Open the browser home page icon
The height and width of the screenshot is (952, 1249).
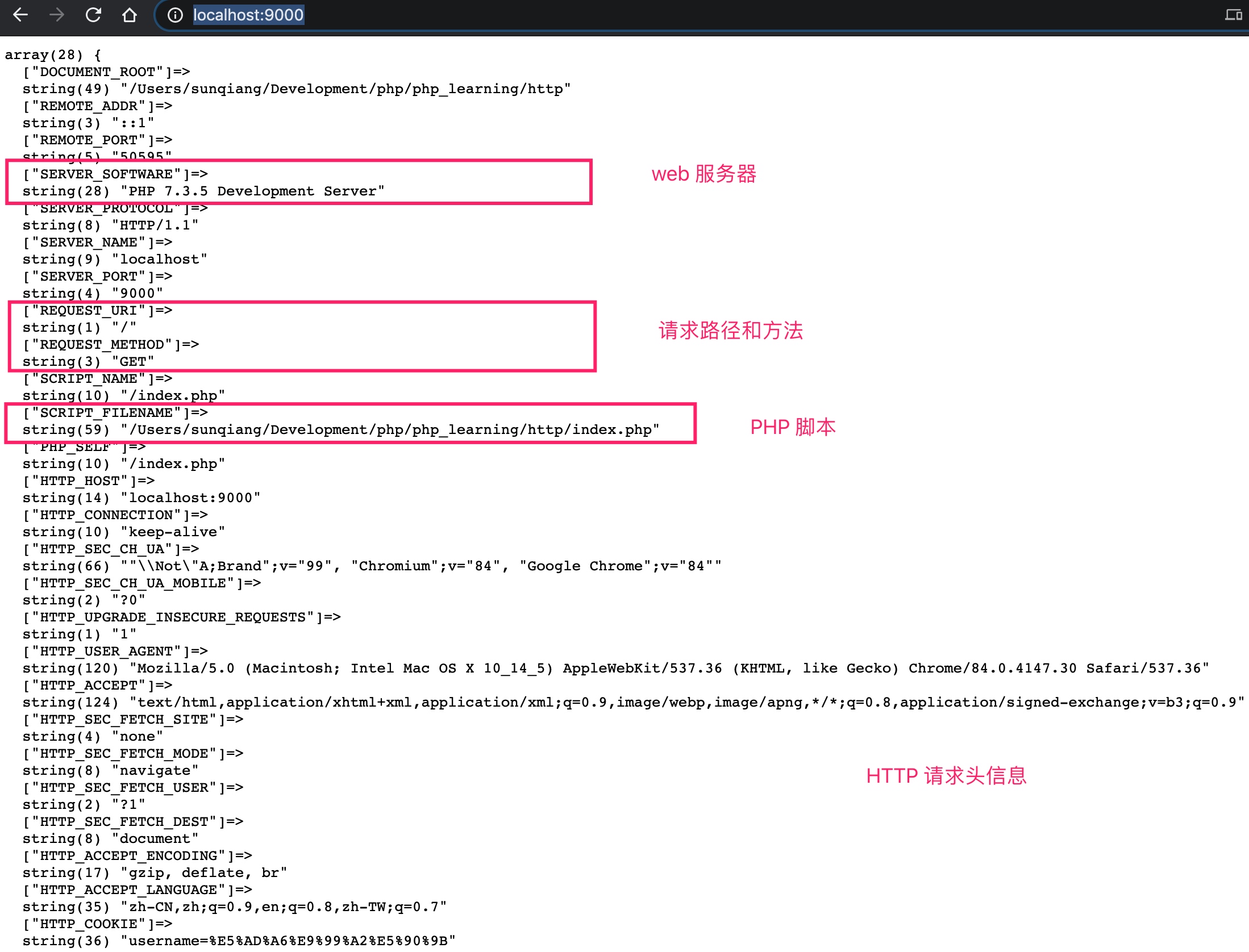pyautogui.click(x=130, y=15)
